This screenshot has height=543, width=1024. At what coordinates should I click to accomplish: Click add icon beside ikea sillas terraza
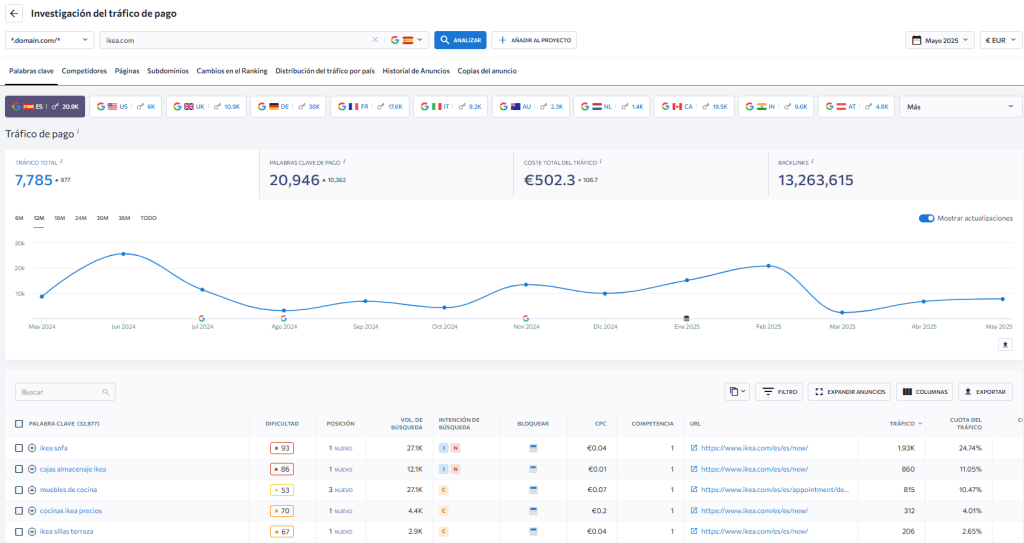[32, 532]
